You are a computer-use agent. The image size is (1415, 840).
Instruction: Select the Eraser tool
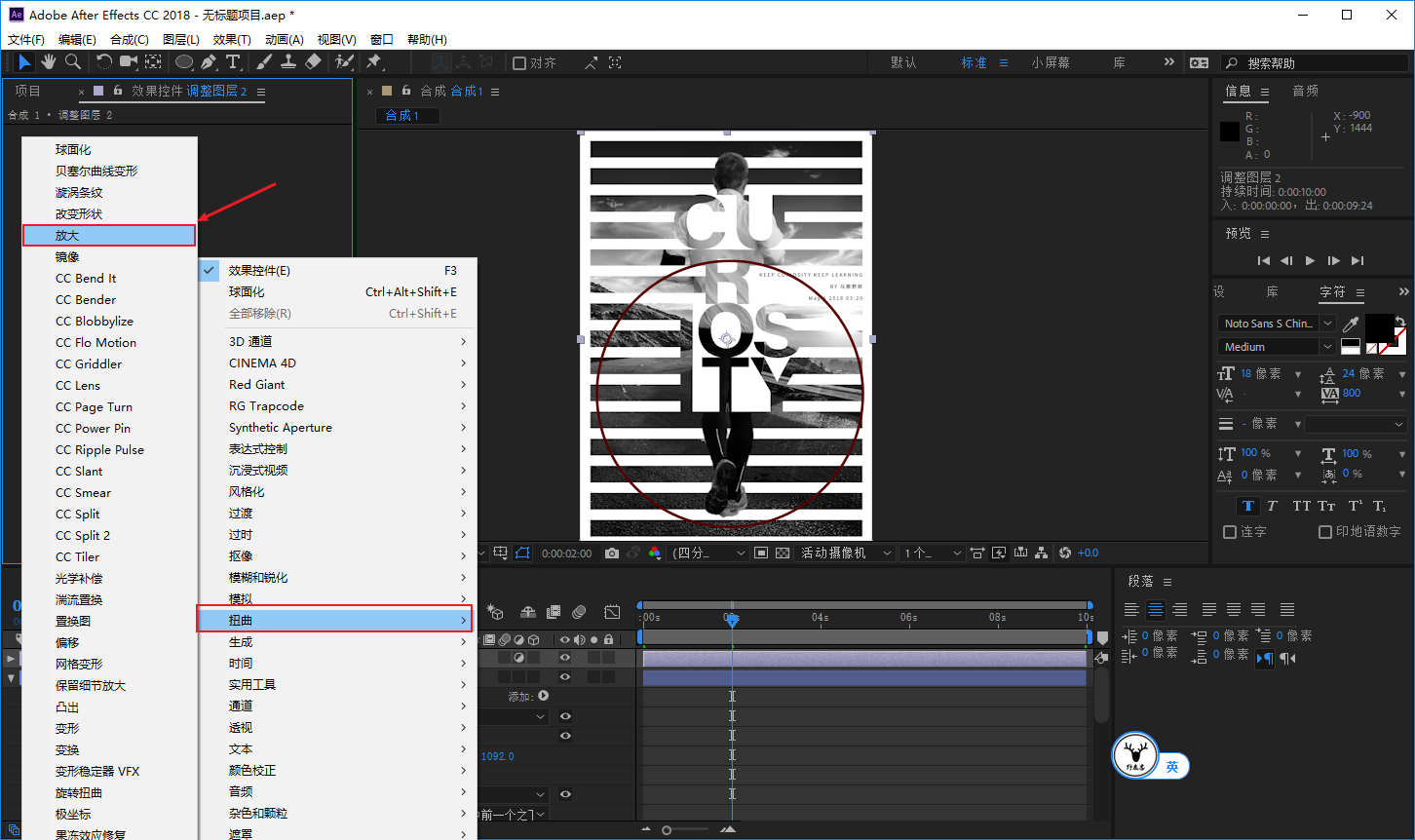313,62
